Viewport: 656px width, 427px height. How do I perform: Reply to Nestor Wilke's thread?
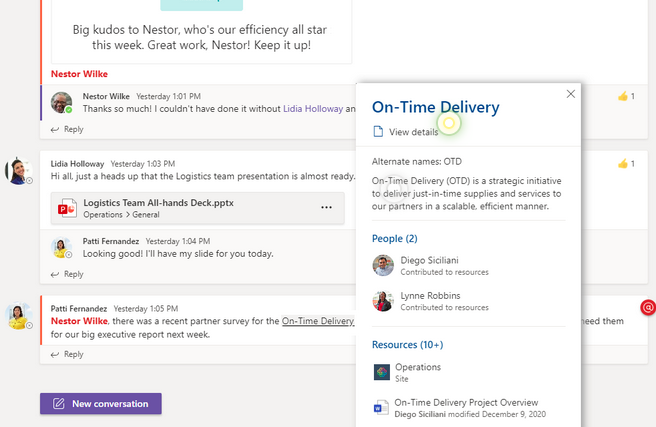(x=67, y=129)
